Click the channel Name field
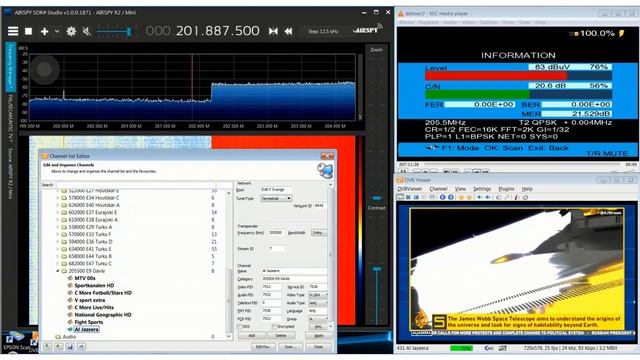 (x=294, y=271)
